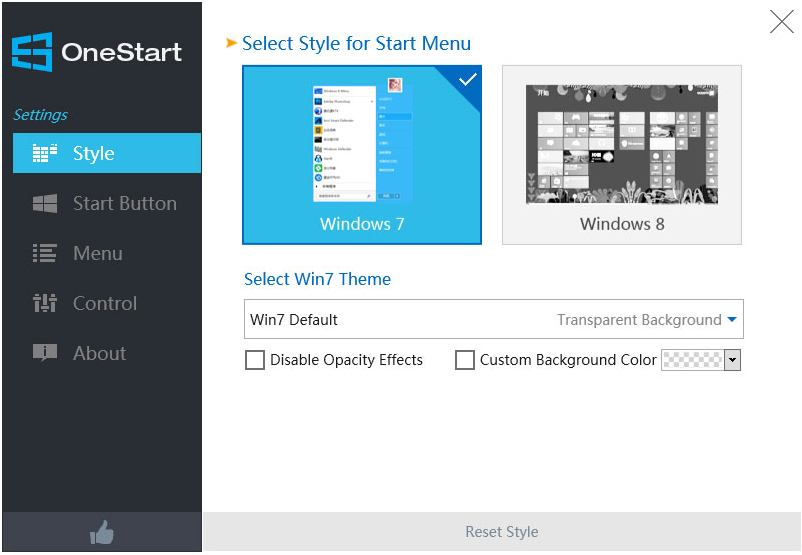Switch to the Start Button settings tab
Viewport: 802px width, 555px height.
coord(124,204)
